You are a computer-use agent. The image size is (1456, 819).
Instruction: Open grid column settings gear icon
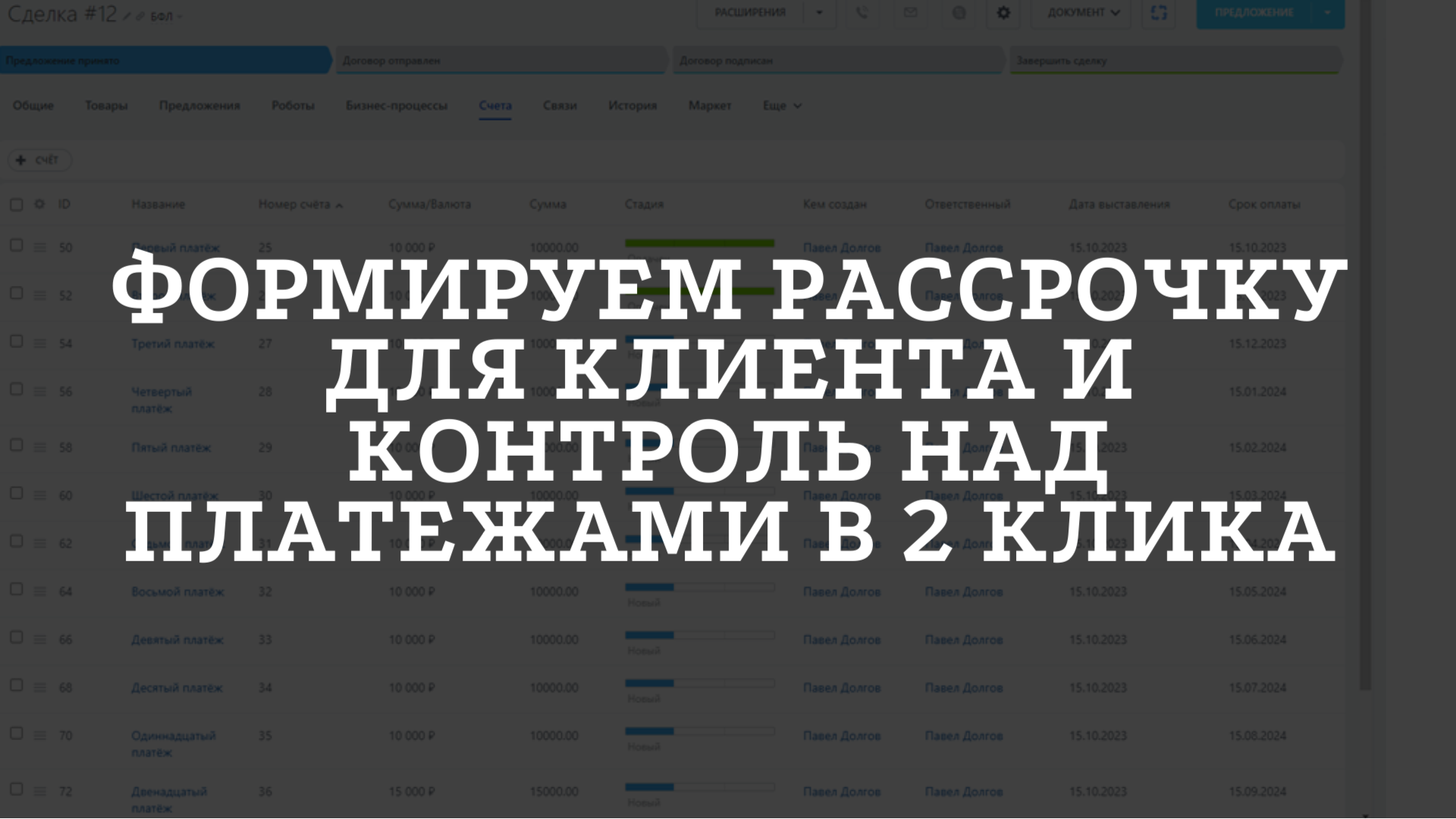click(39, 204)
